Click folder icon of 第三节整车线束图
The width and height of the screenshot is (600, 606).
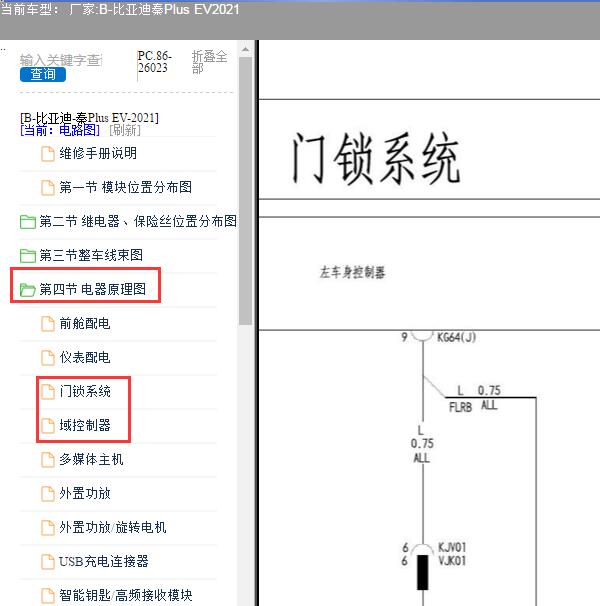(x=28, y=255)
